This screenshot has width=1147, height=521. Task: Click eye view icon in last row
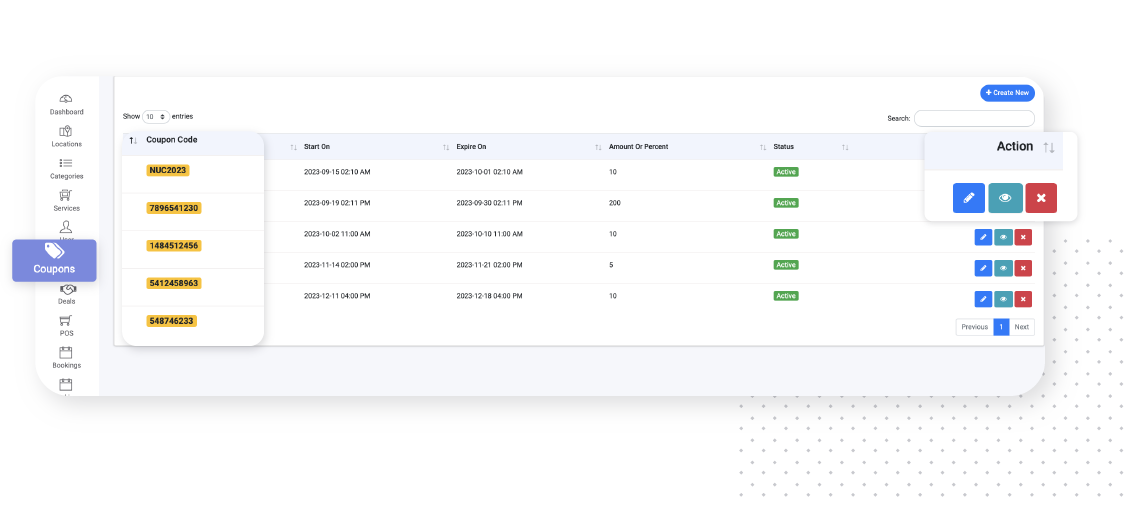[x=1003, y=299]
